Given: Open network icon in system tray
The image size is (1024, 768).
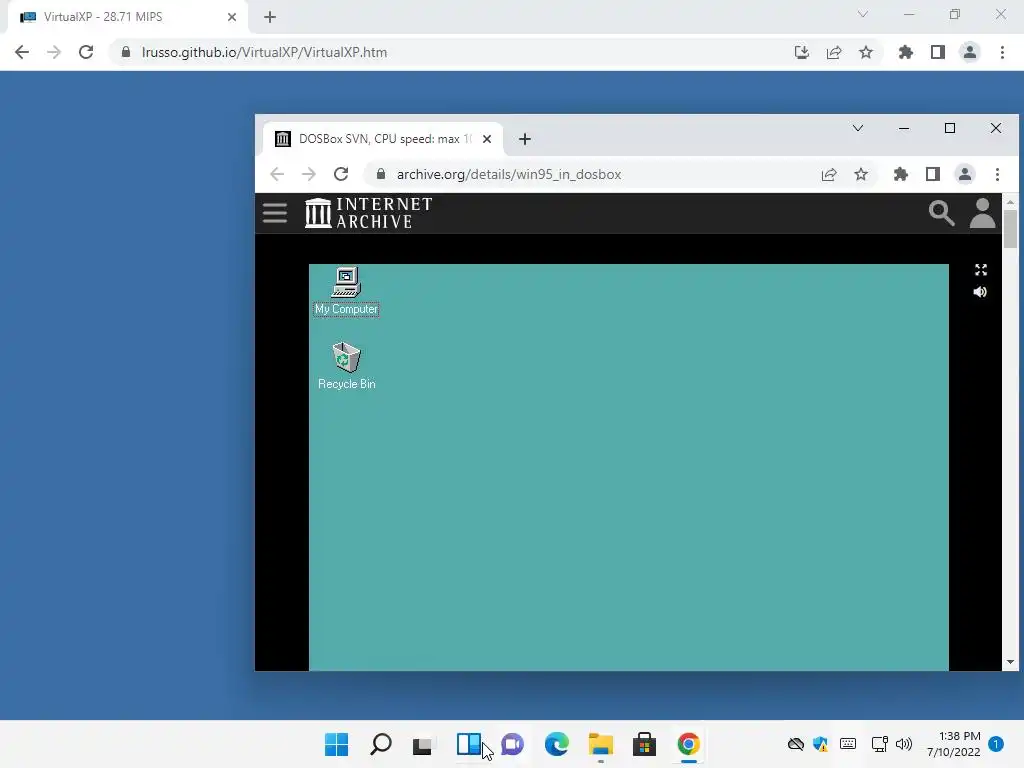Looking at the screenshot, I should click(x=880, y=744).
